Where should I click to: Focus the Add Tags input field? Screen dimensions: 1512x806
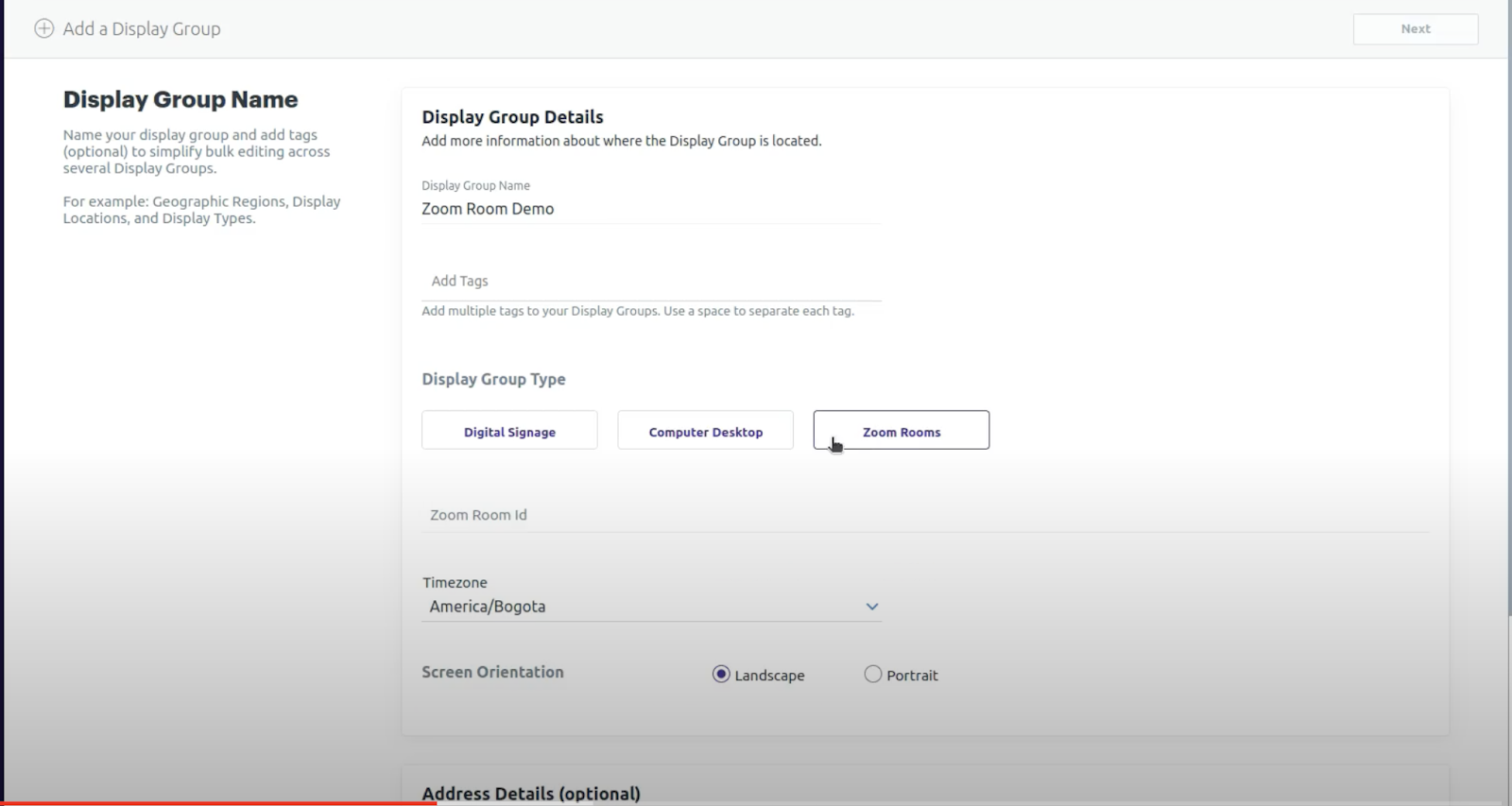pos(651,281)
